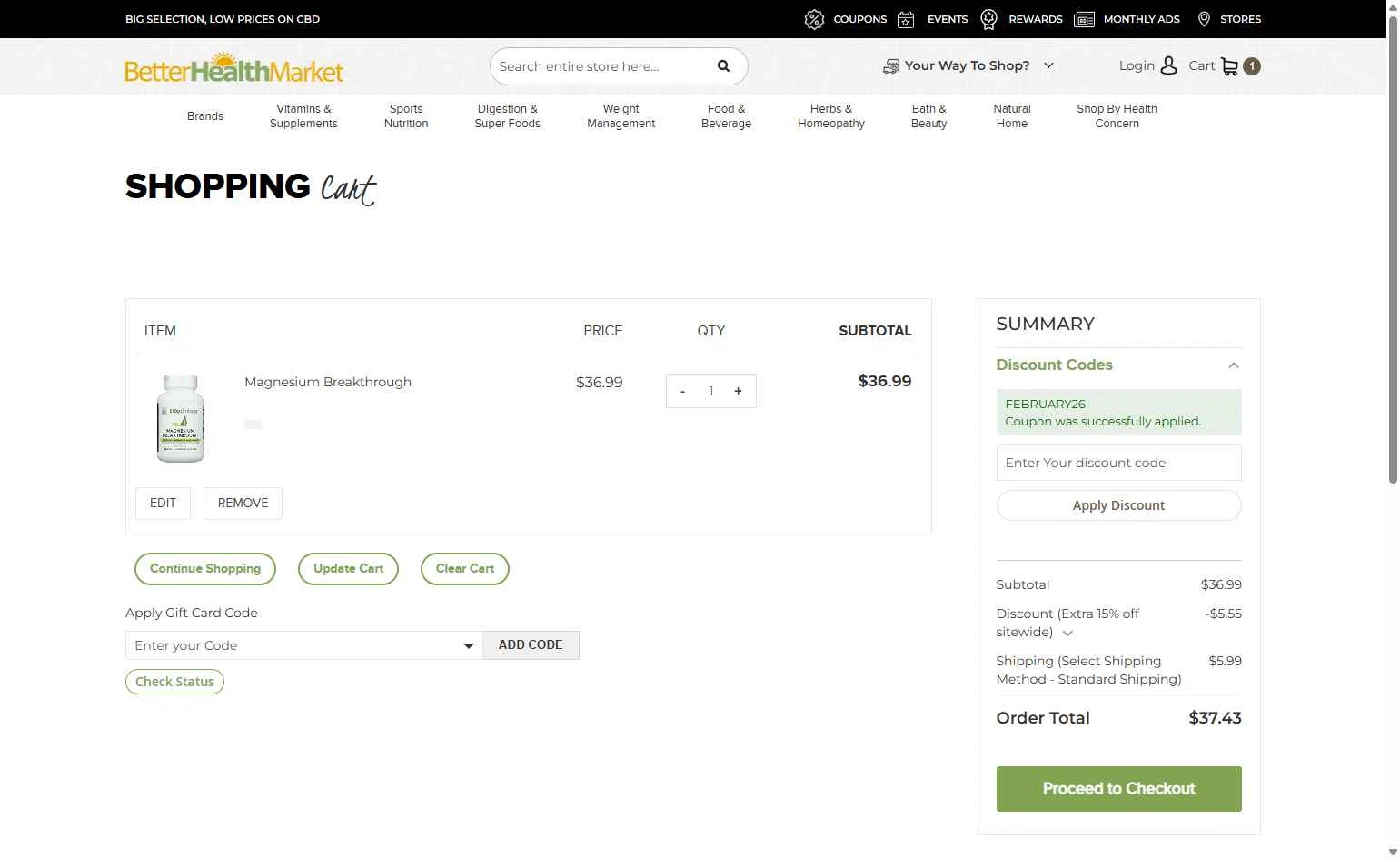Click the $5.99 shipping amount
1400x859 pixels.
[1225, 661]
